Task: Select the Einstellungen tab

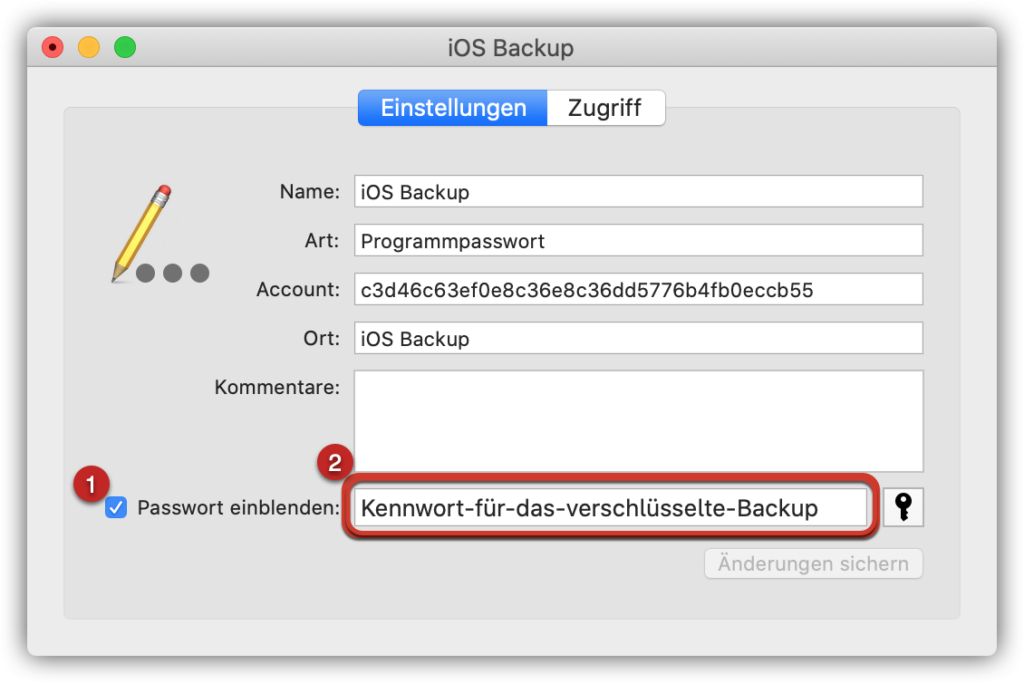Action: (453, 108)
